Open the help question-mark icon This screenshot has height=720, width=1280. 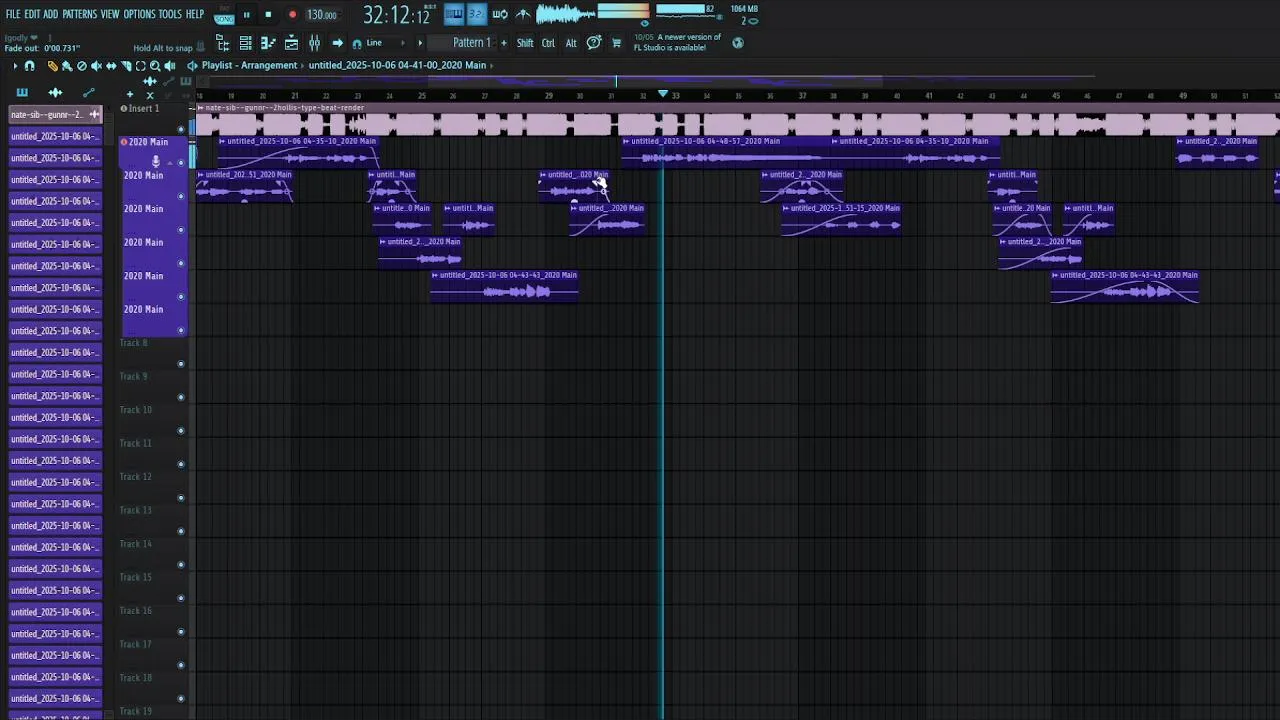click(x=593, y=43)
